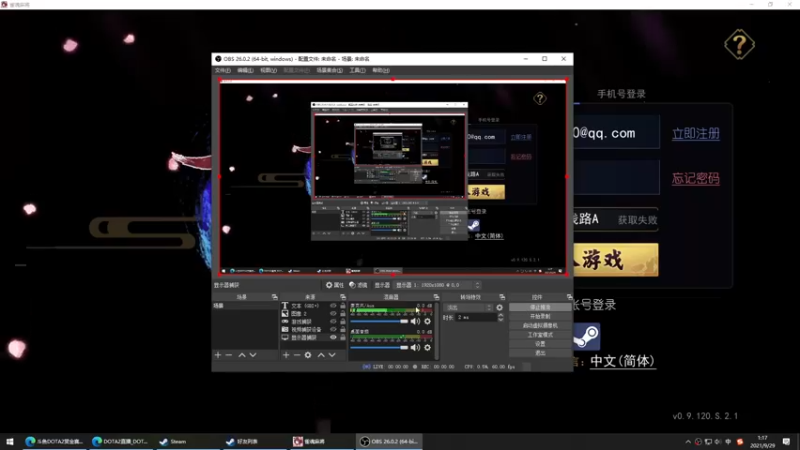The image size is (800, 450).
Task: Show hidden system tray icons chevron
Action: [x=688, y=442]
